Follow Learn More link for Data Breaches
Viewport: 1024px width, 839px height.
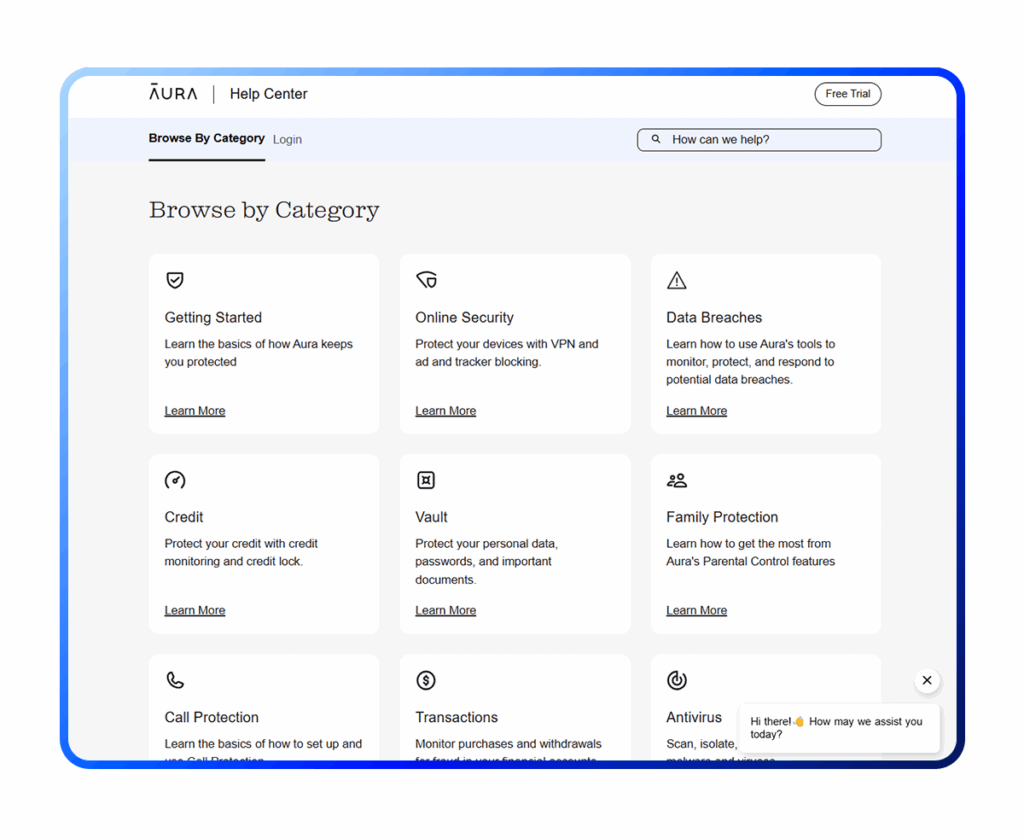tap(697, 411)
